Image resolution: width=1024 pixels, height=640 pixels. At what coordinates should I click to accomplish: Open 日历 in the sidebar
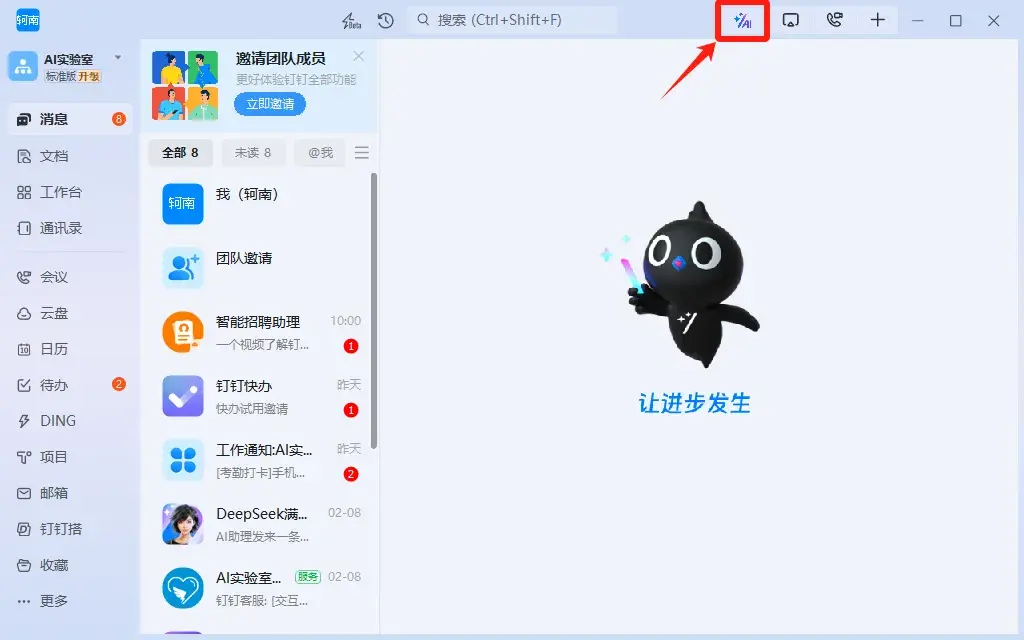tap(71, 349)
